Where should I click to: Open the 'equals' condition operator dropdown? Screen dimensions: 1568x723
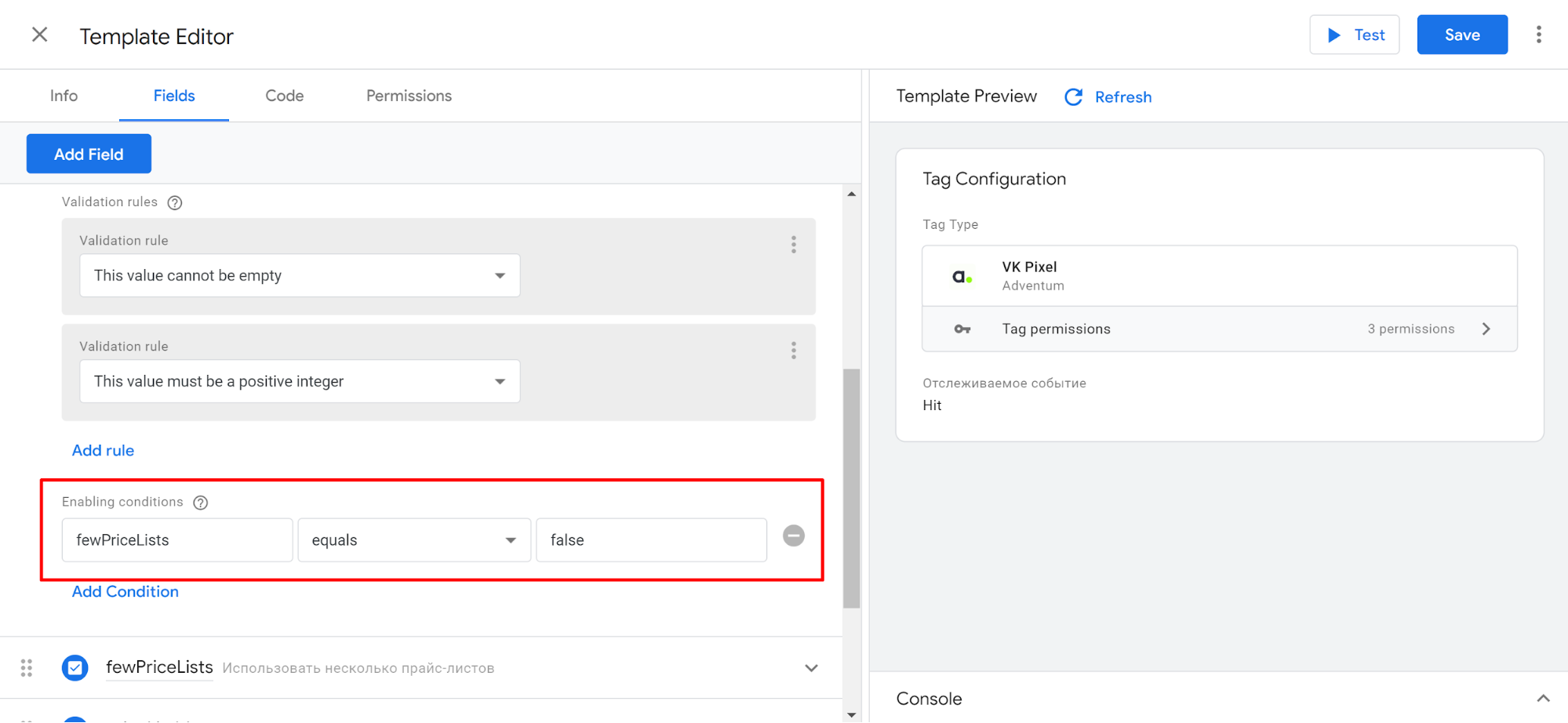(413, 540)
